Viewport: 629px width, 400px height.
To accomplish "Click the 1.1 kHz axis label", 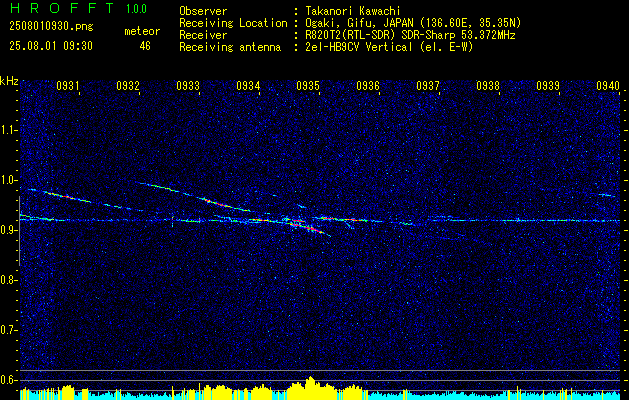I will 9,130.
